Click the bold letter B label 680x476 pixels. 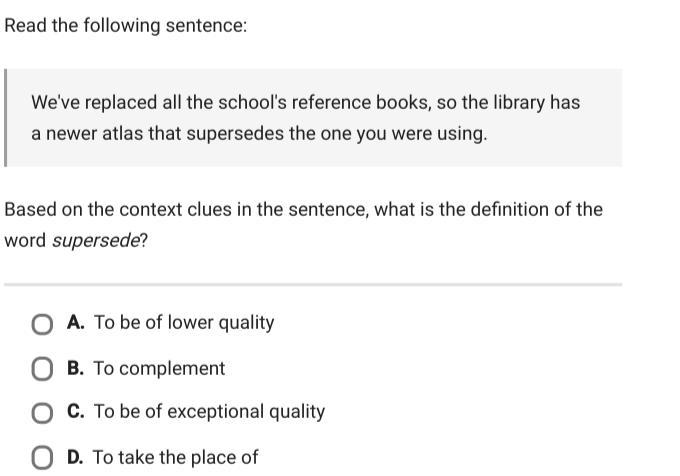75,368
